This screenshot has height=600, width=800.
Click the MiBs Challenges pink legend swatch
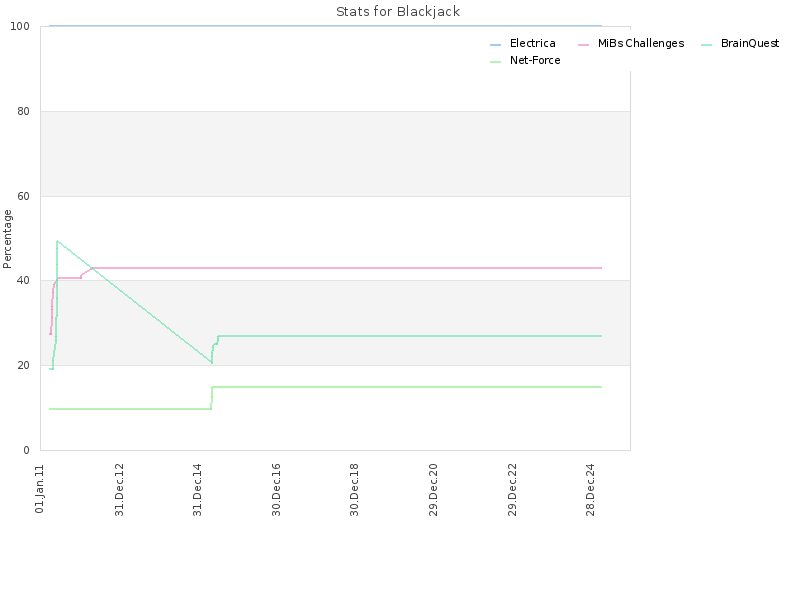(584, 45)
